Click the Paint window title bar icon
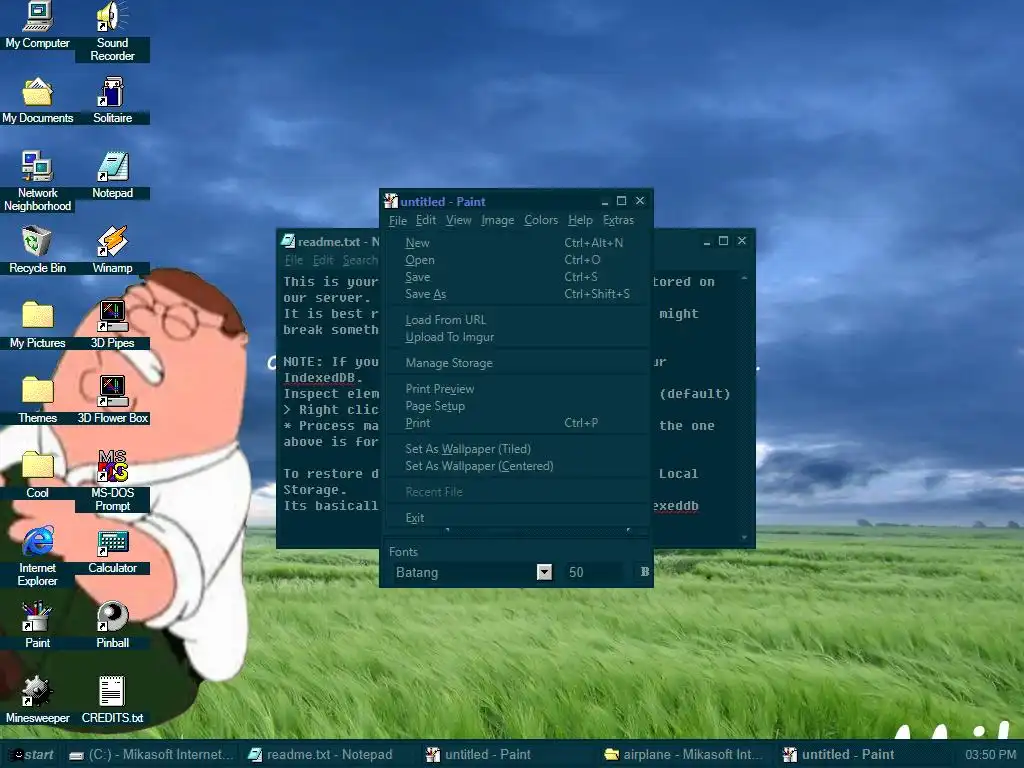This screenshot has width=1024, height=768. coord(391,201)
